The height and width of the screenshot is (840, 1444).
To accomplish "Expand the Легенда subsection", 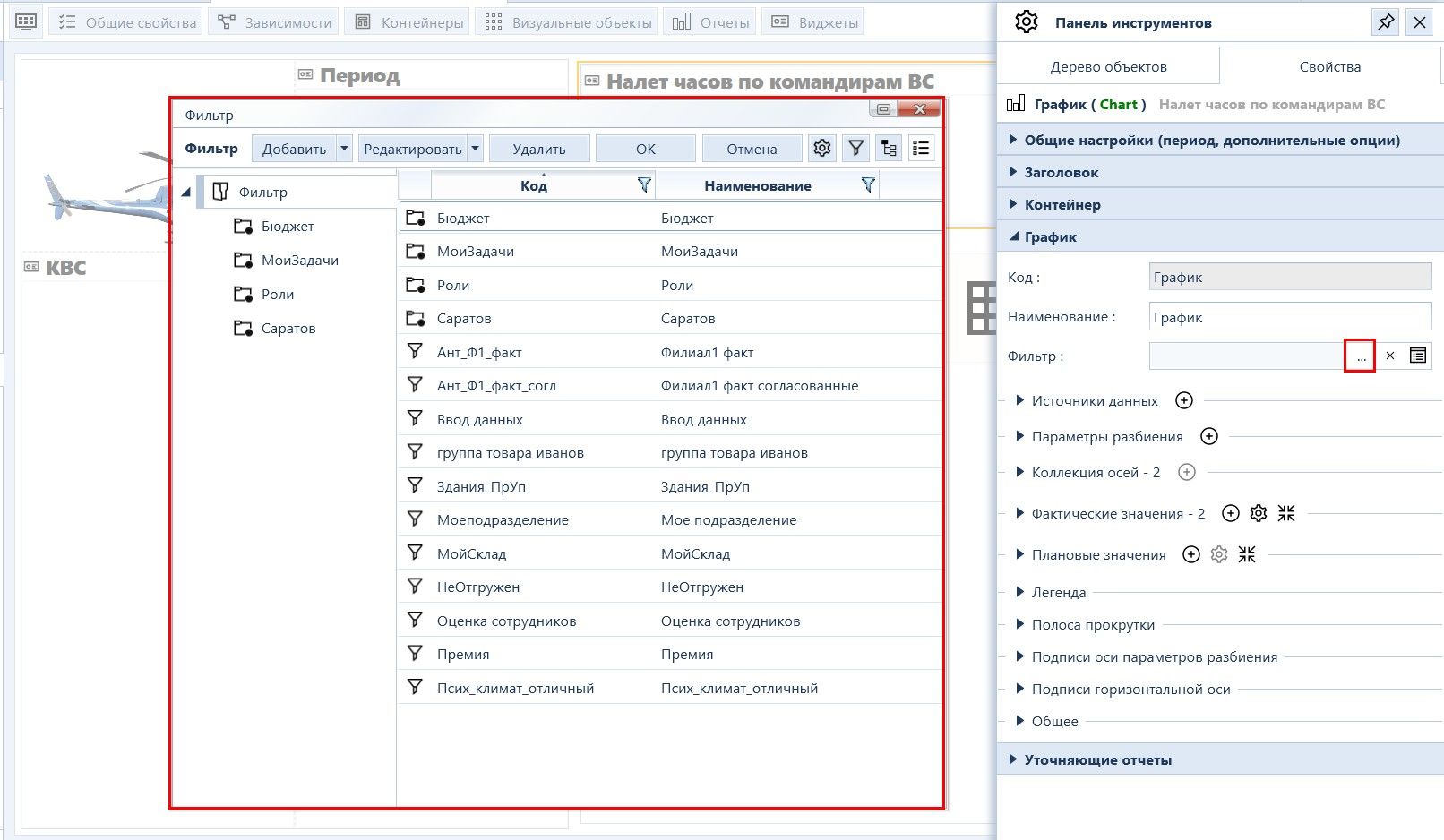I will click(1019, 592).
